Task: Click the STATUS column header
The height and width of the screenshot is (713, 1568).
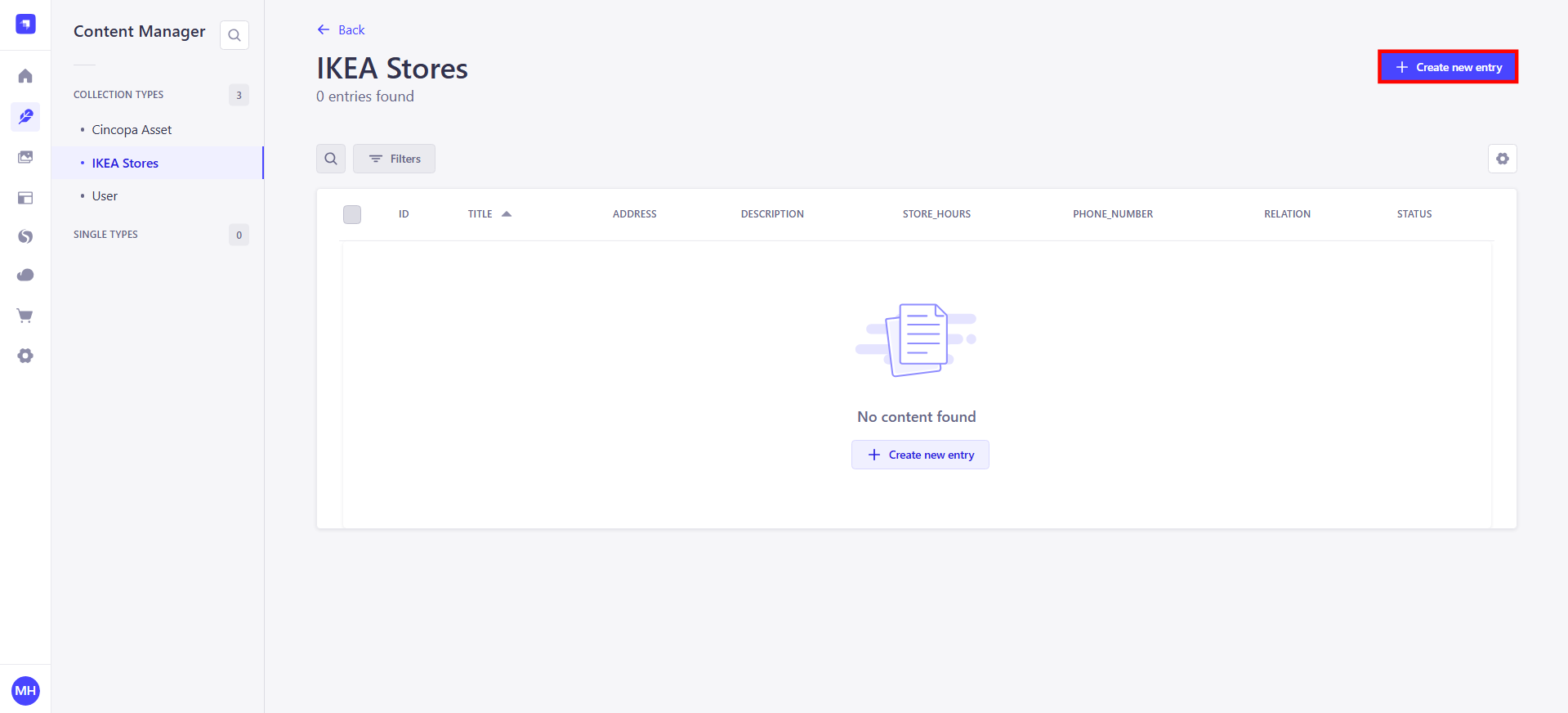Action: (x=1414, y=214)
